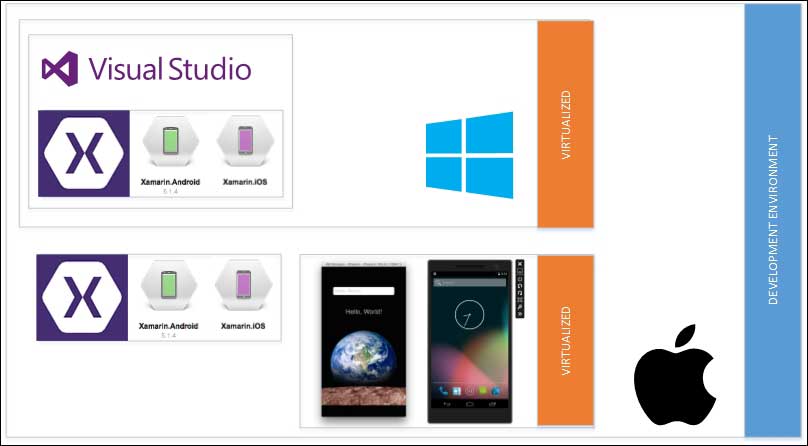This screenshot has width=808, height=446.
Task: Click the "Xamarin.Android" label in lower panel
Action: (169, 326)
